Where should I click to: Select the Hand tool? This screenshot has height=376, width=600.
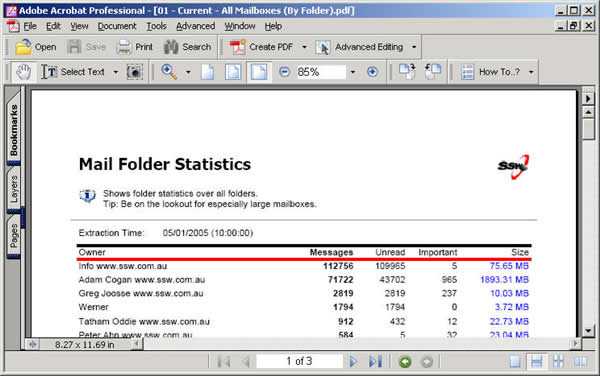[x=23, y=72]
